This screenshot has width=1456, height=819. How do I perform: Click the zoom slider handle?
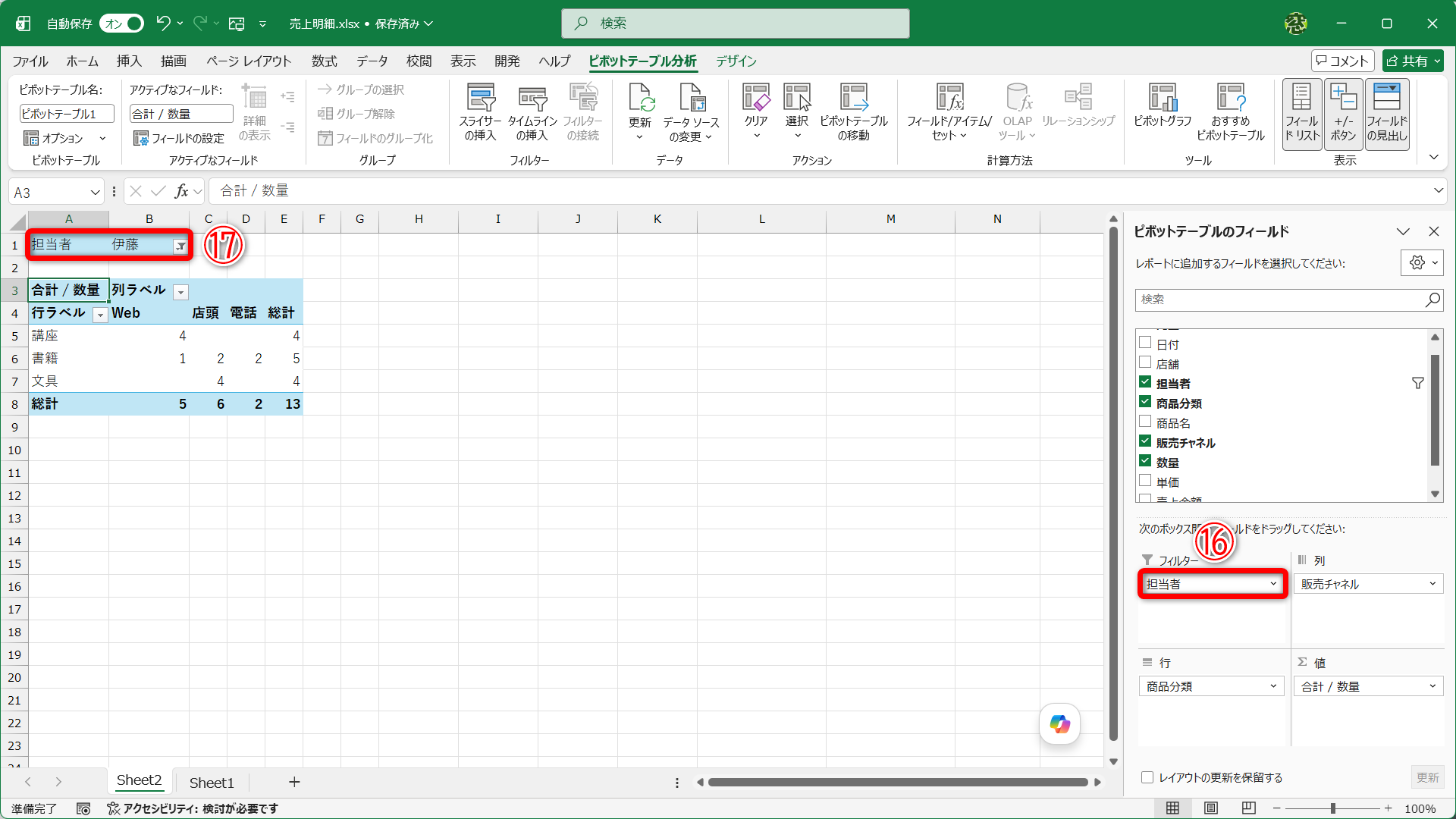tap(1332, 808)
